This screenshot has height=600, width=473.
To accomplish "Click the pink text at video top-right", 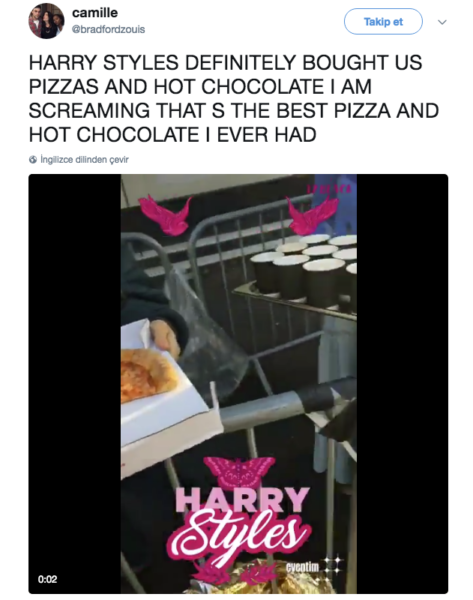I will (x=330, y=189).
